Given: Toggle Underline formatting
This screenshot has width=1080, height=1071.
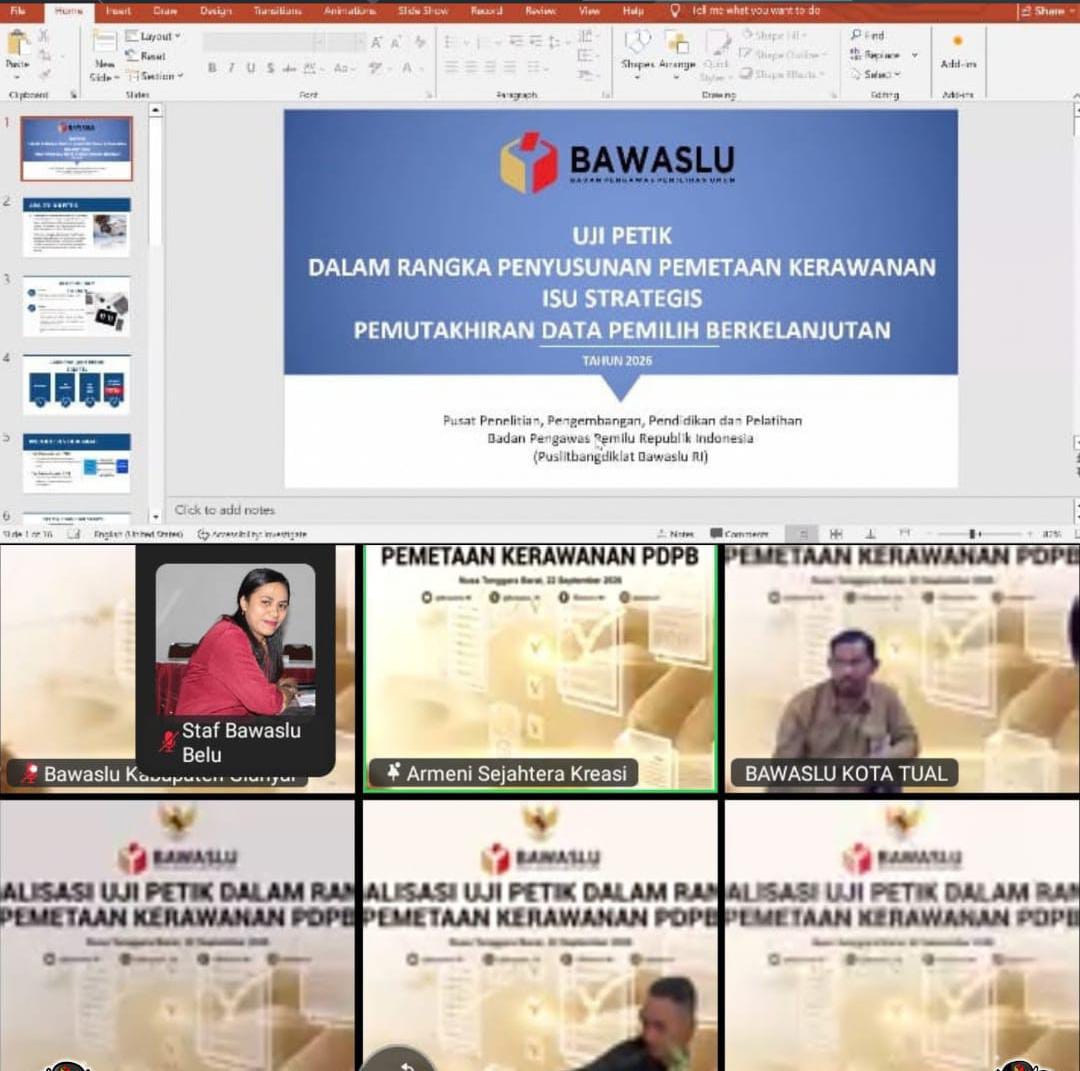Looking at the screenshot, I should (x=251, y=67).
